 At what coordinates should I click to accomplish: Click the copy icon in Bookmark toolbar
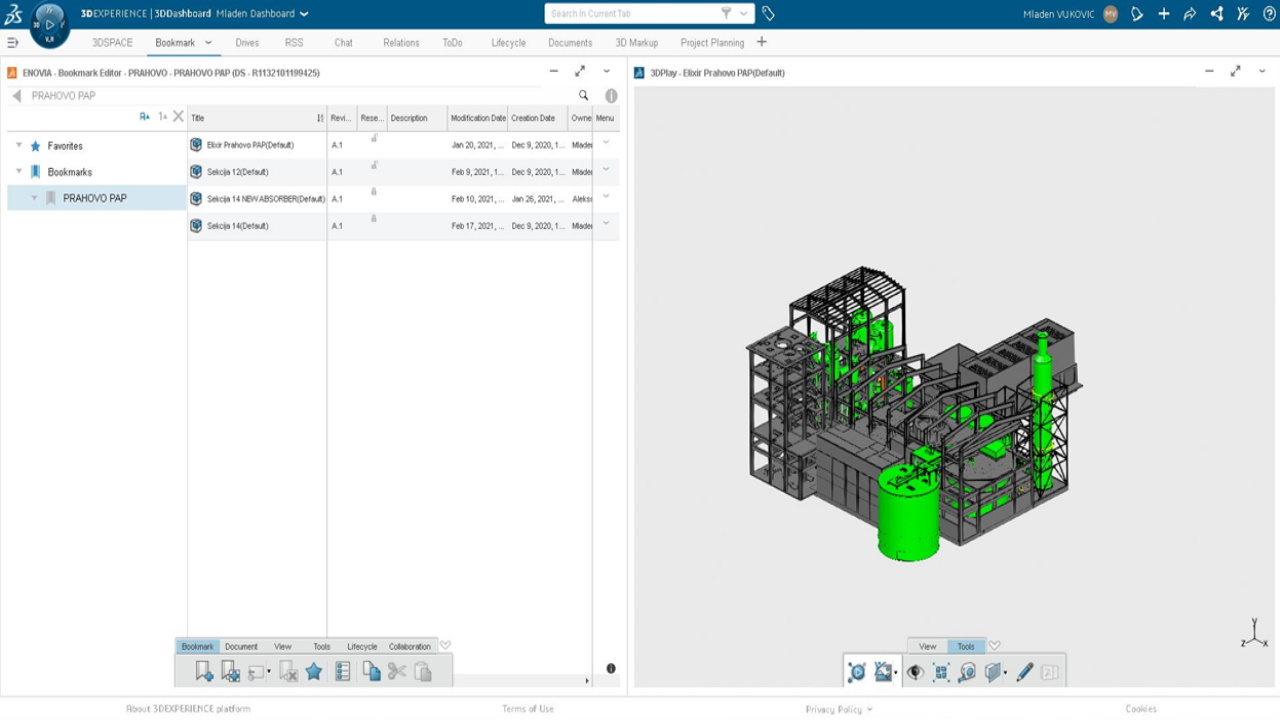click(x=371, y=672)
